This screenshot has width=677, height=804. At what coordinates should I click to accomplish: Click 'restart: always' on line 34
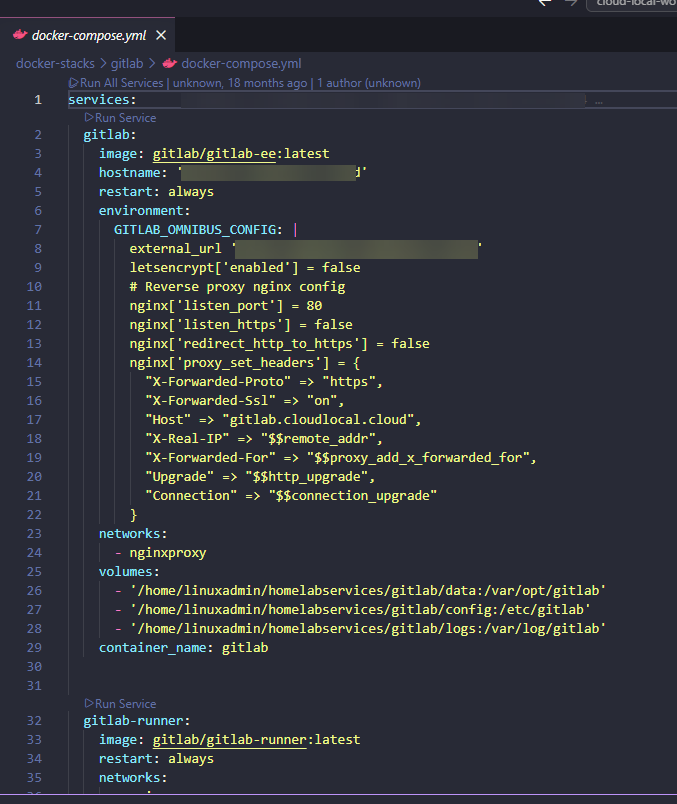tap(156, 759)
